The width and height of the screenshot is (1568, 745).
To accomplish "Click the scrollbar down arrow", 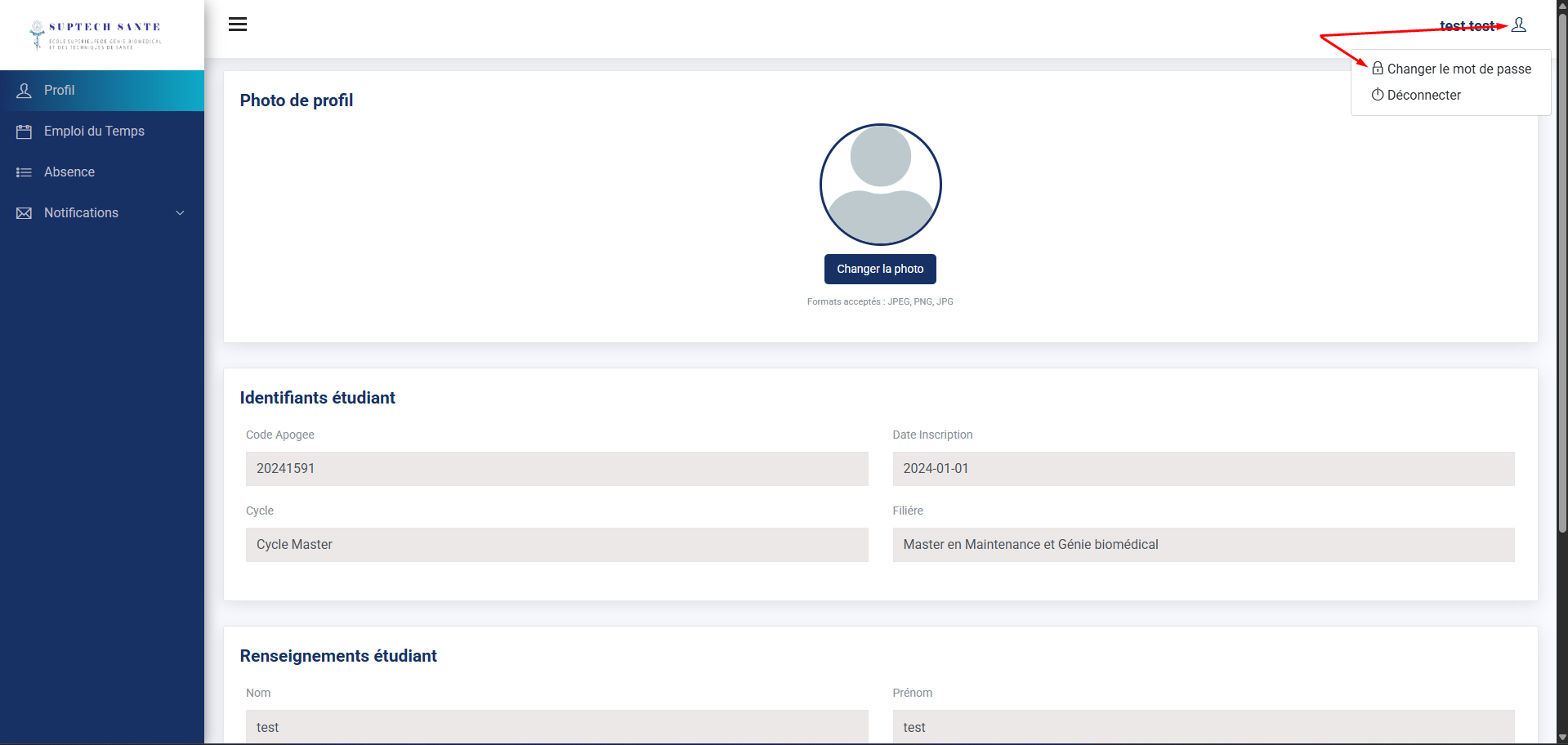I will 1561,737.
